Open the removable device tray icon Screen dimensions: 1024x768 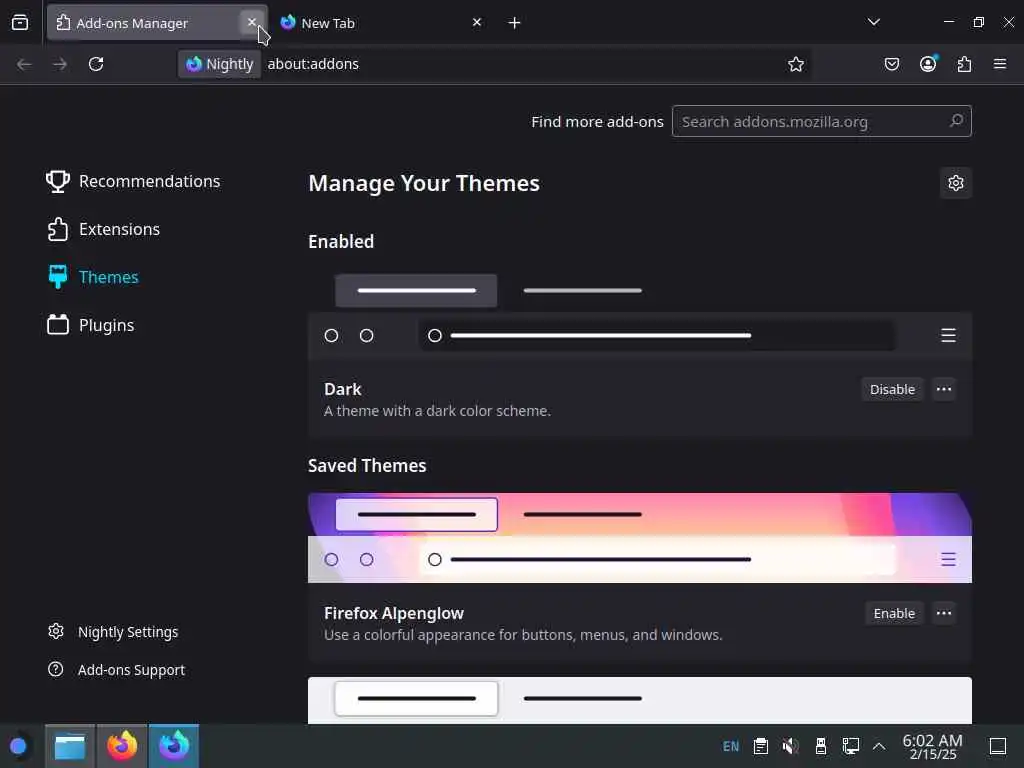tap(821, 746)
